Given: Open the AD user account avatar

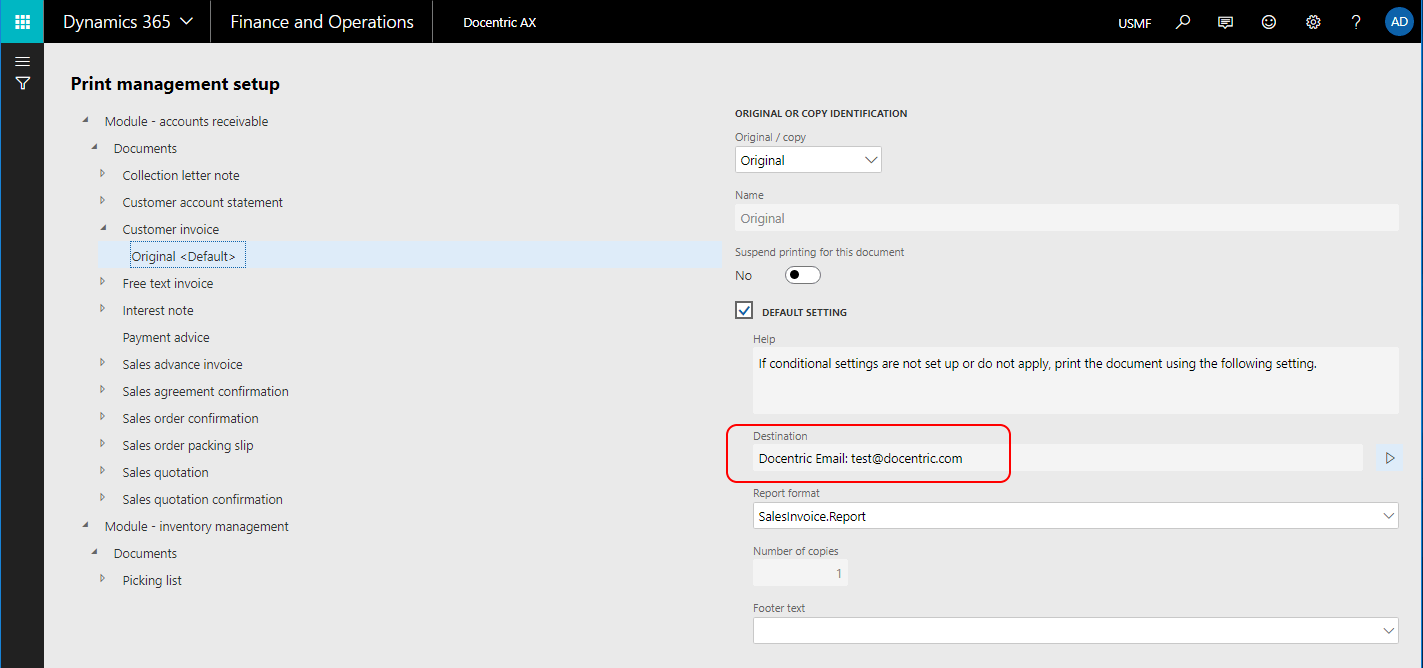Looking at the screenshot, I should [x=1399, y=22].
